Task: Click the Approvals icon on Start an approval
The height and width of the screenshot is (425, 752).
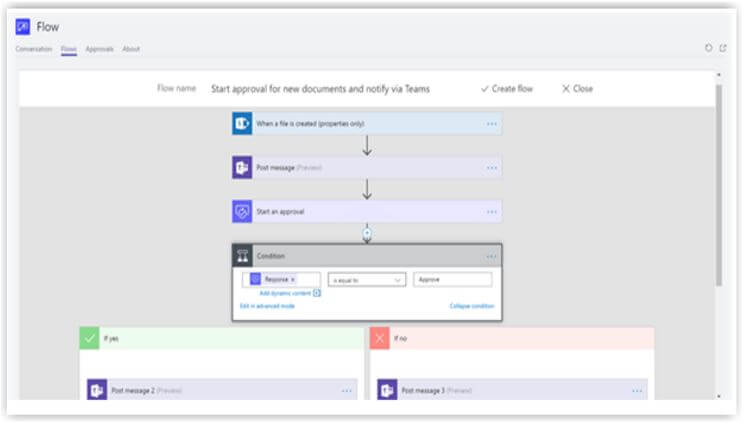Action: point(242,212)
